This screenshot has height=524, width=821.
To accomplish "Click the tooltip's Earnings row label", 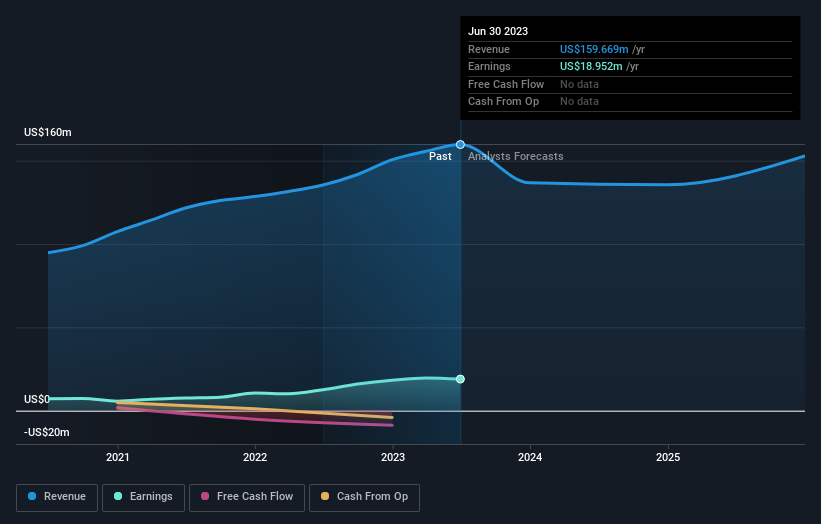I will click(489, 66).
